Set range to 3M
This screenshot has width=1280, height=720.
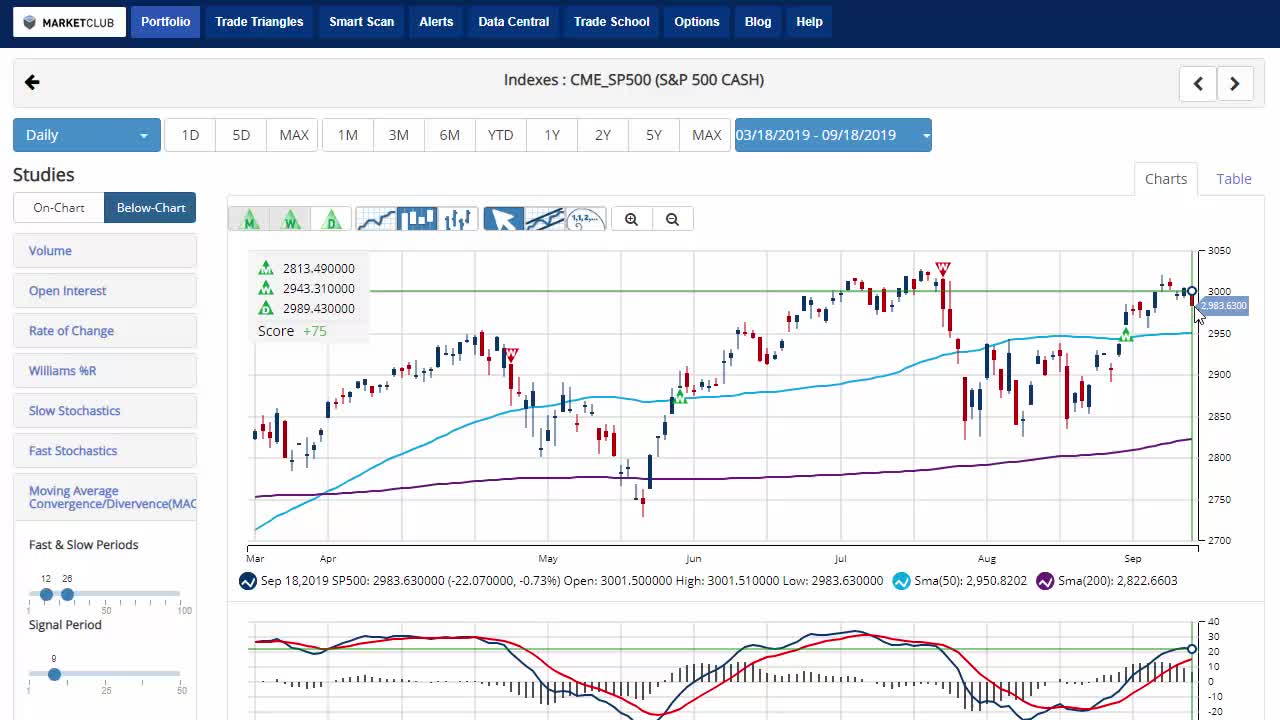[x=399, y=135]
